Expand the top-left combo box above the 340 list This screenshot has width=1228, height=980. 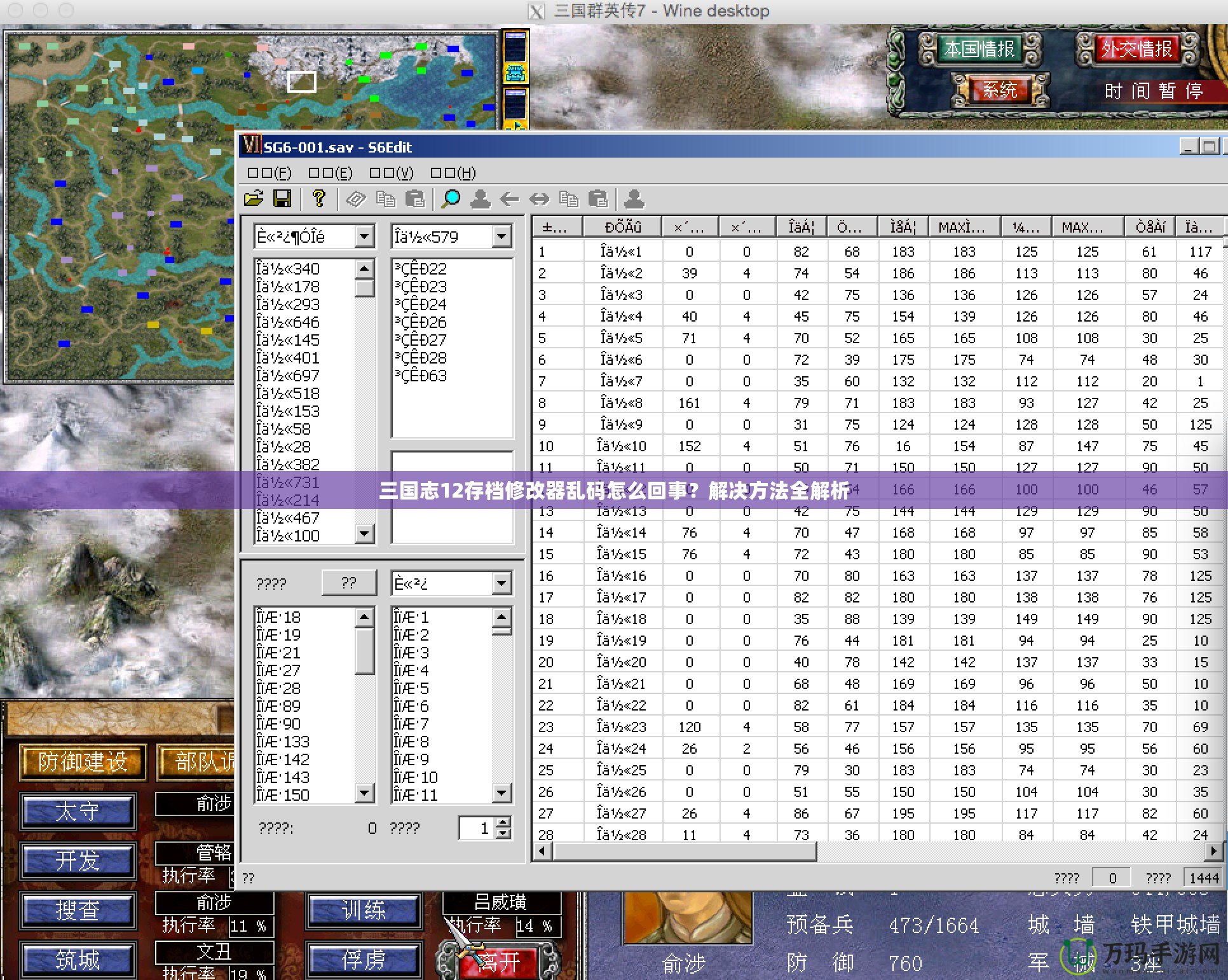click(364, 237)
